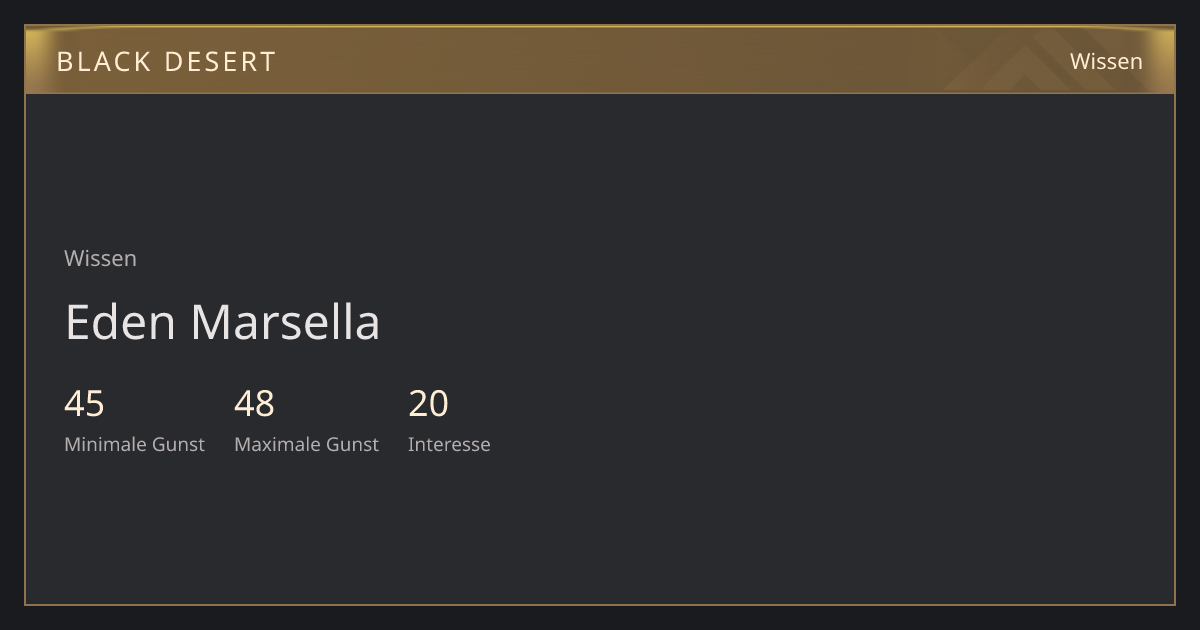Open the Wissen link in the header
This screenshot has height=630, width=1200.
pos(1106,61)
